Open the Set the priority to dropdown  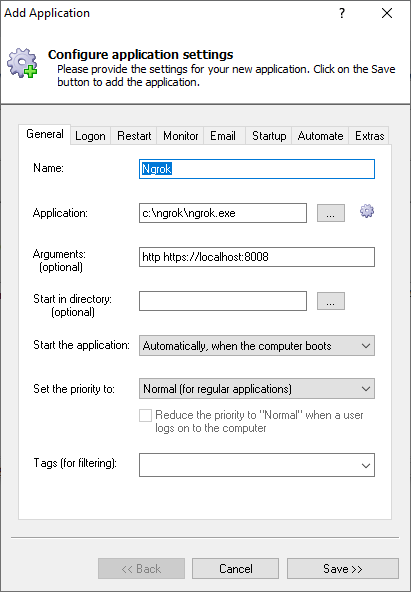click(x=257, y=388)
